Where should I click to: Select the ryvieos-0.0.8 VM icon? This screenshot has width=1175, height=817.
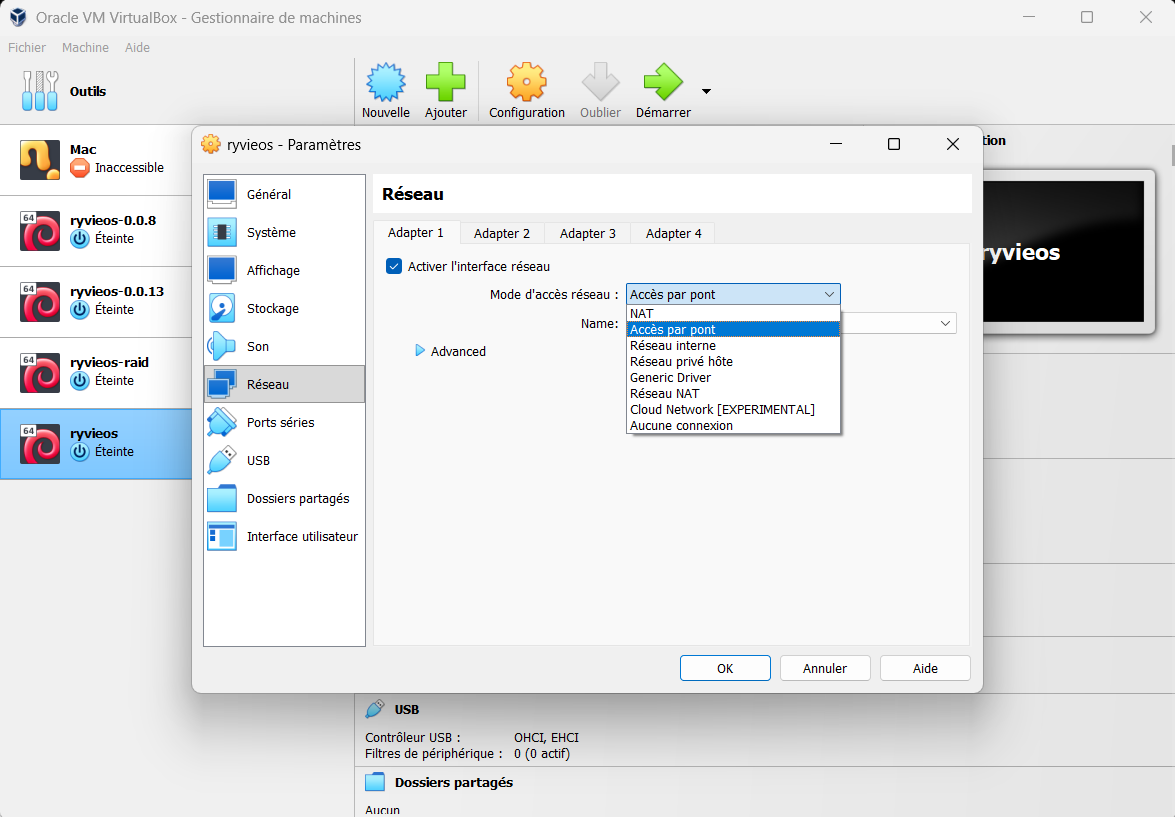[x=40, y=230]
